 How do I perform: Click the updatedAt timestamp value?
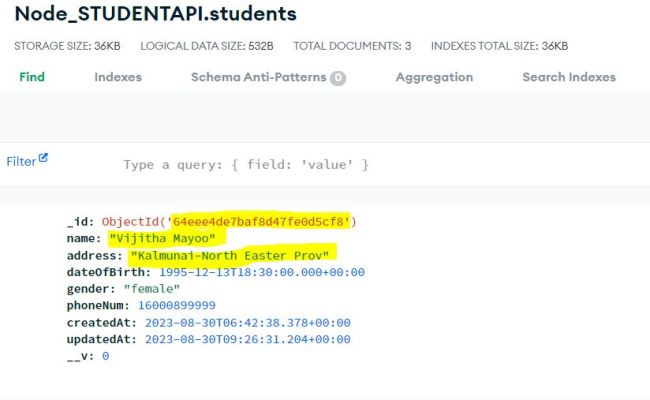[248, 339]
